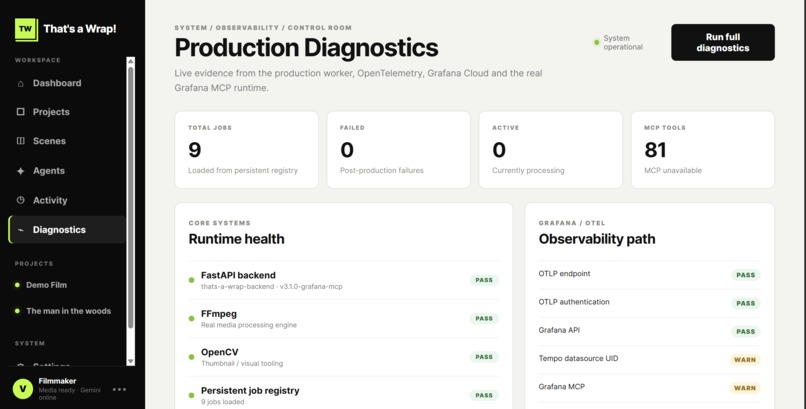Screen dimensions: 806x409
Task: Click the Scenes panel icon
Action: (21, 141)
